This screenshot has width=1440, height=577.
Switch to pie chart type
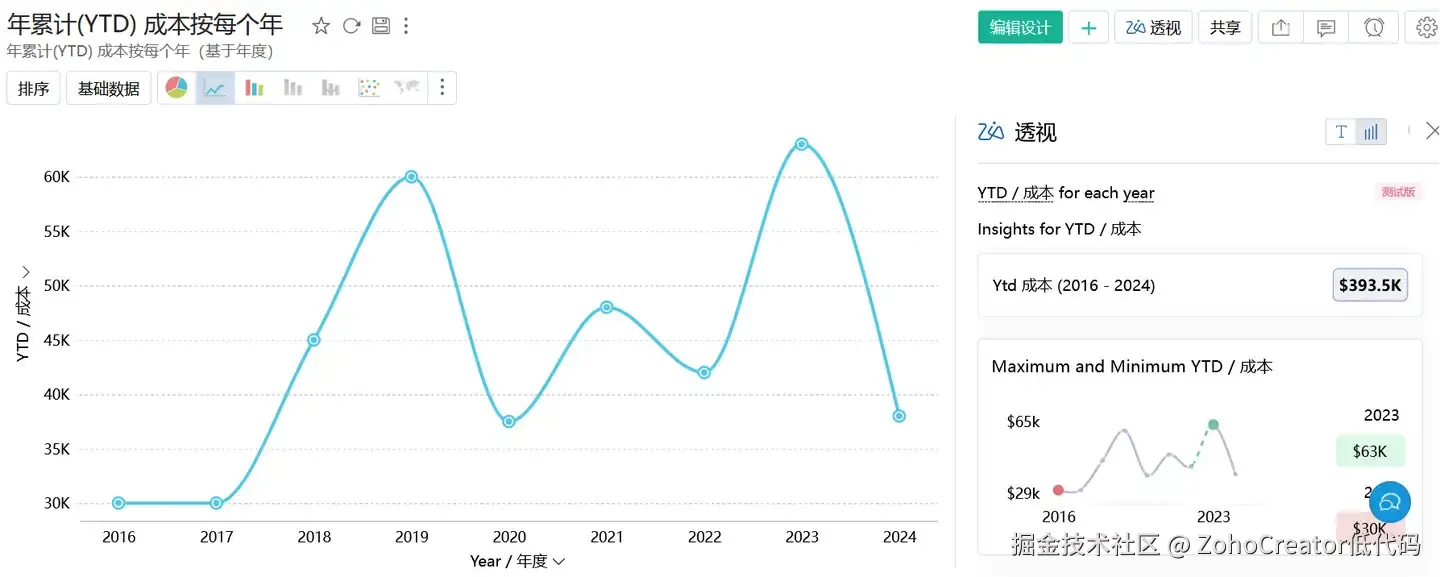pos(177,88)
